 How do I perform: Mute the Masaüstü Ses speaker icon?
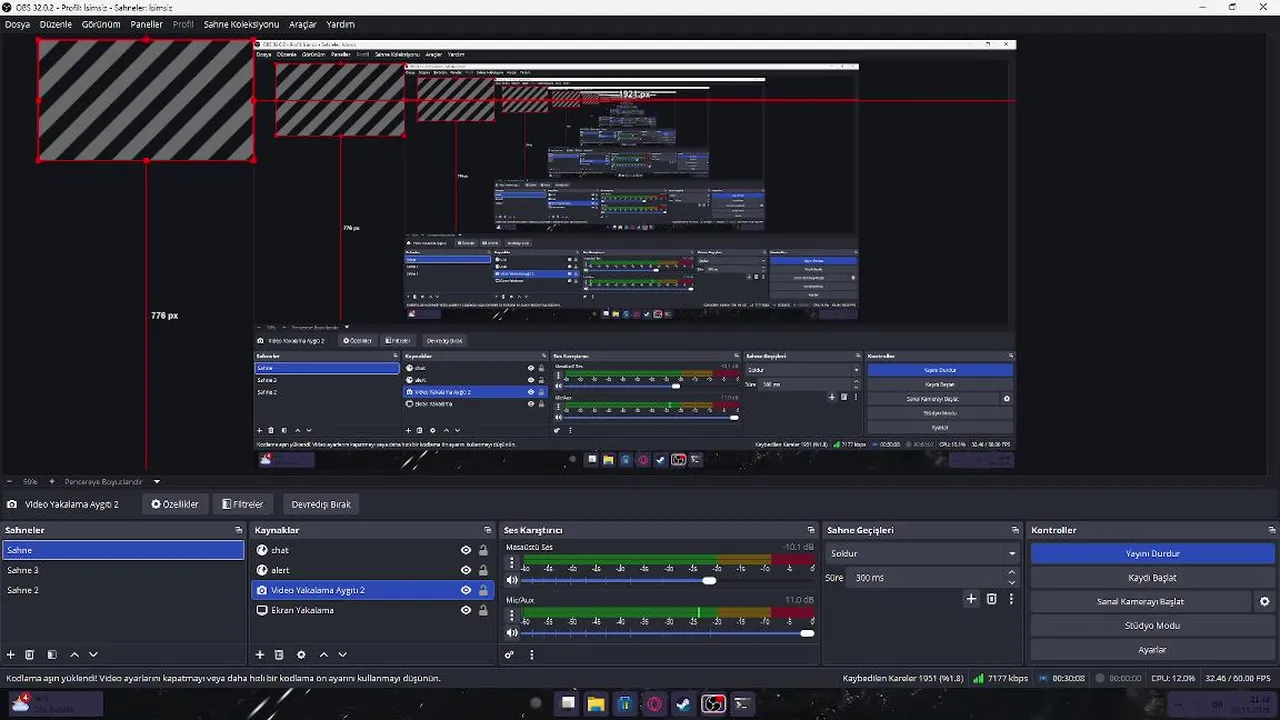pyautogui.click(x=512, y=580)
